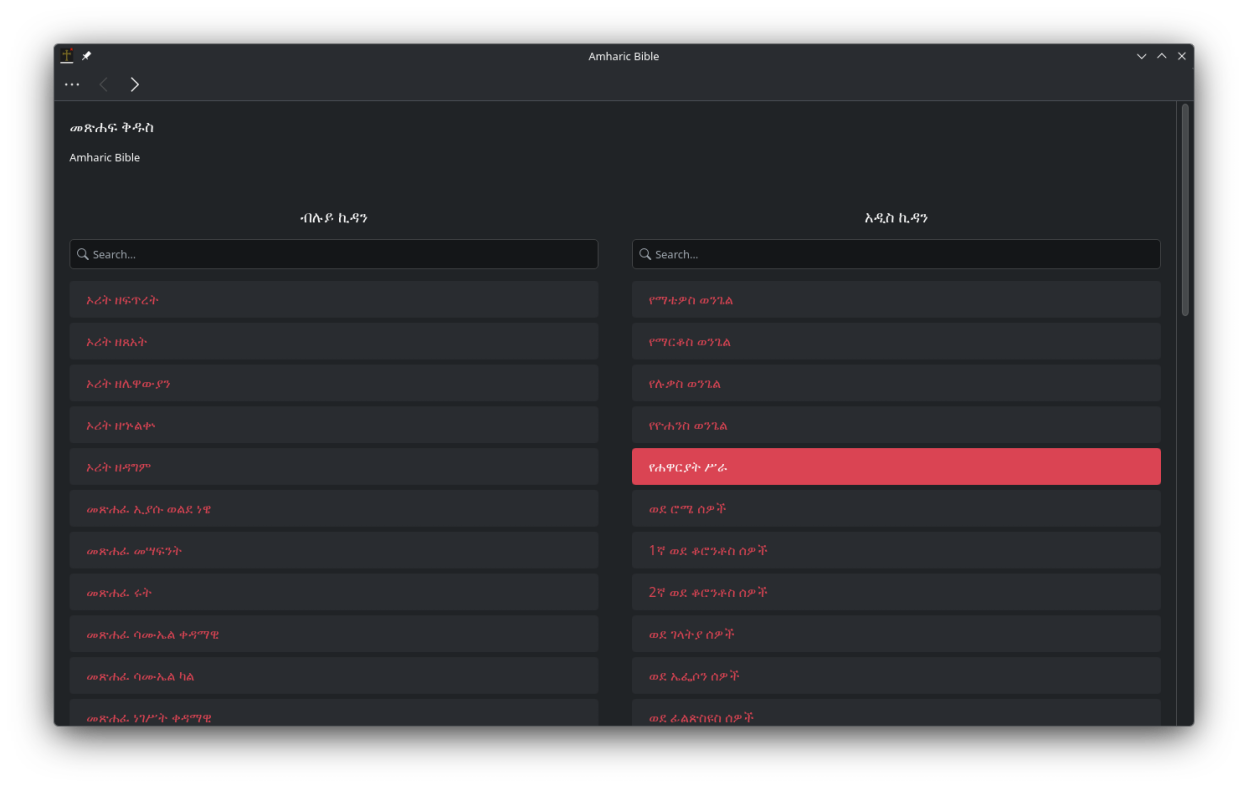
Task: Open ኦሪት ዘፍጥረት from the left list
Action: tap(333, 300)
